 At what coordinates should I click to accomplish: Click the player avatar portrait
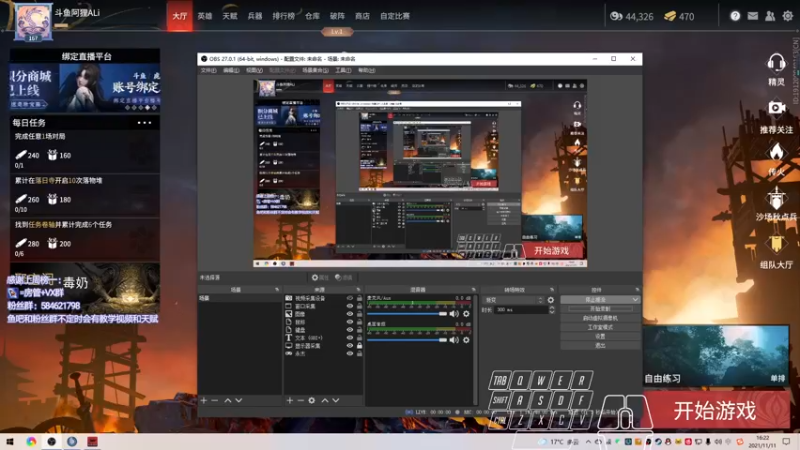33,22
